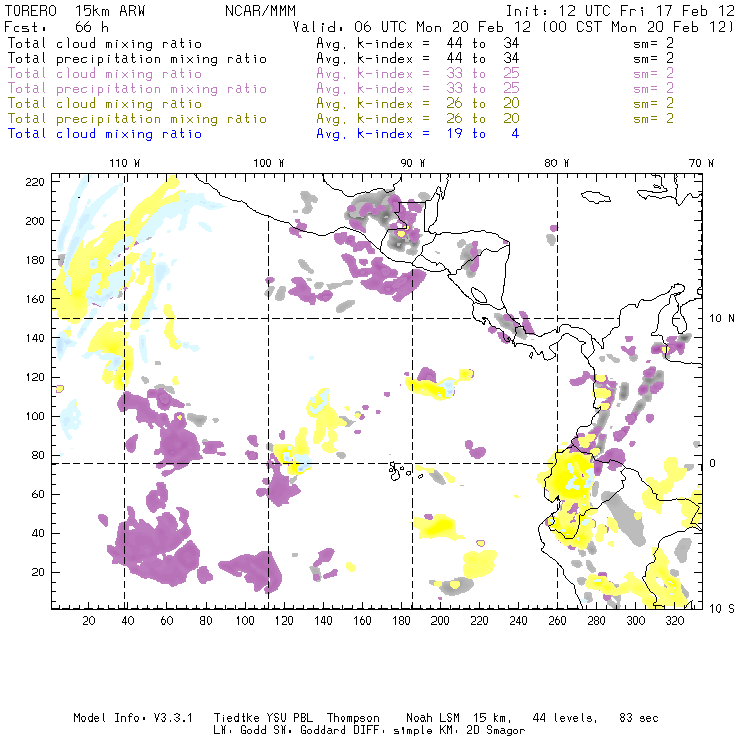Screen dimensions: 740x740
Task: Click the olive 'Total cloud mixing ratio' legend line
Action: point(105,103)
